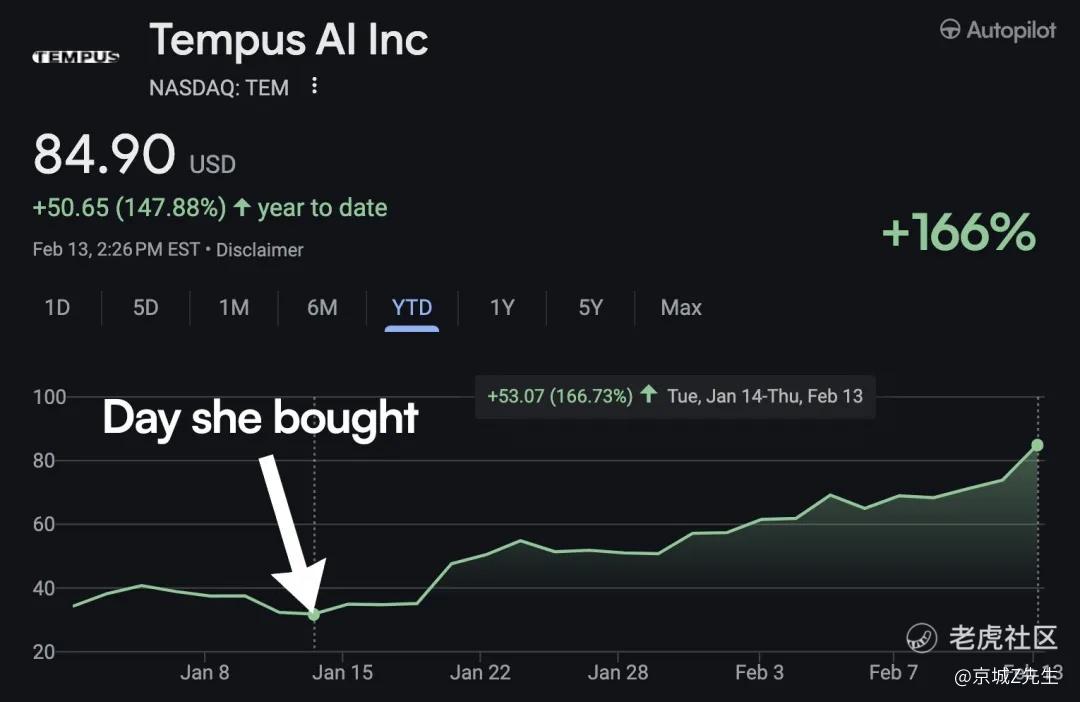The height and width of the screenshot is (702, 1080).
Task: Select the 1D time range tab
Action: click(57, 308)
